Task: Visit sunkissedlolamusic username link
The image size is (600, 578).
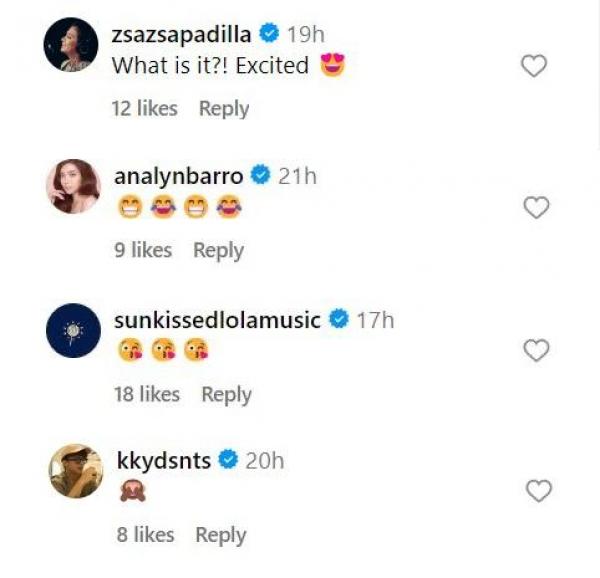Action: pyautogui.click(x=217, y=320)
